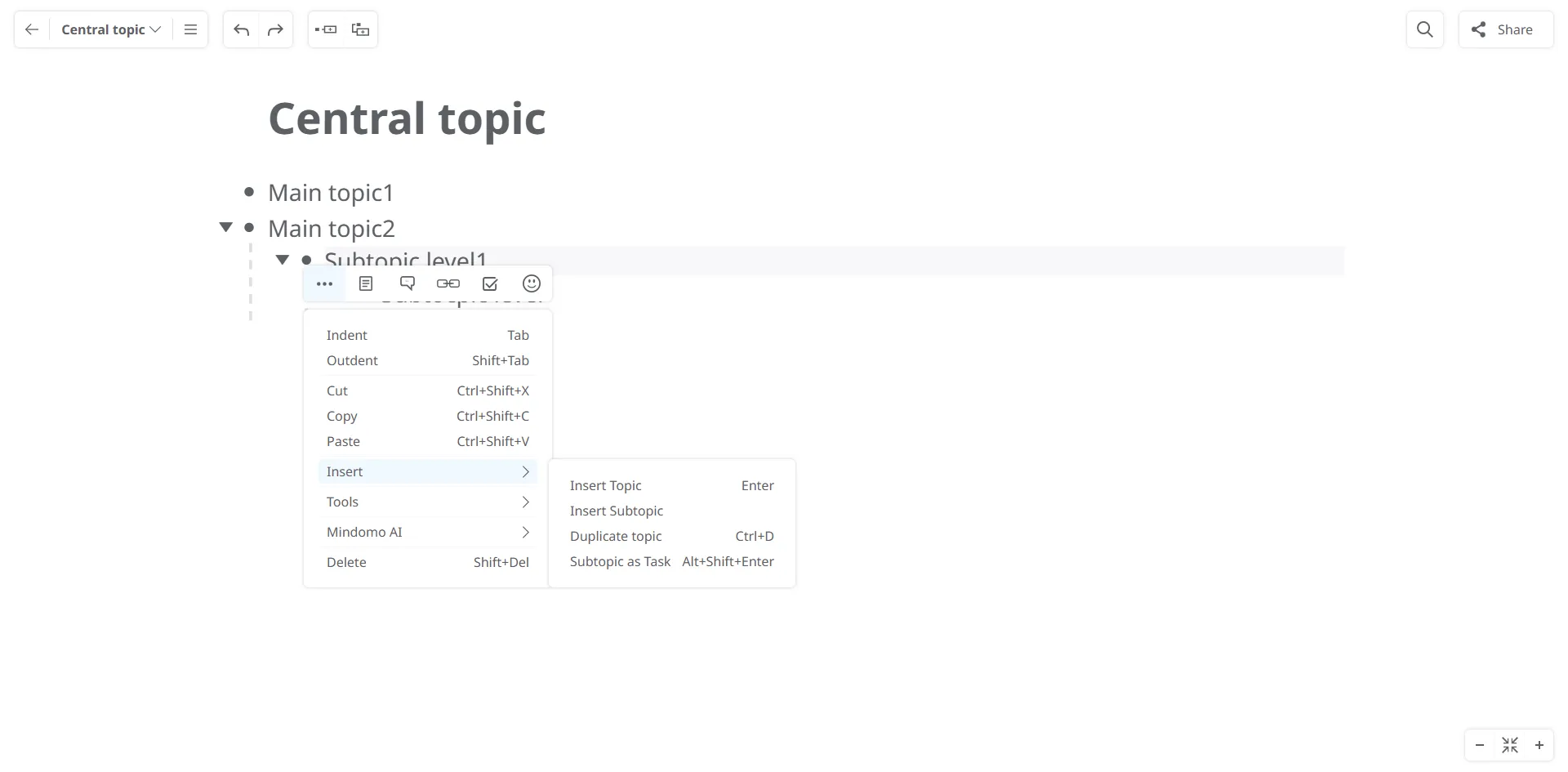Image resolution: width=1568 pixels, height=772 pixels.
Task: Go back using the left arrow icon
Action: 32,29
